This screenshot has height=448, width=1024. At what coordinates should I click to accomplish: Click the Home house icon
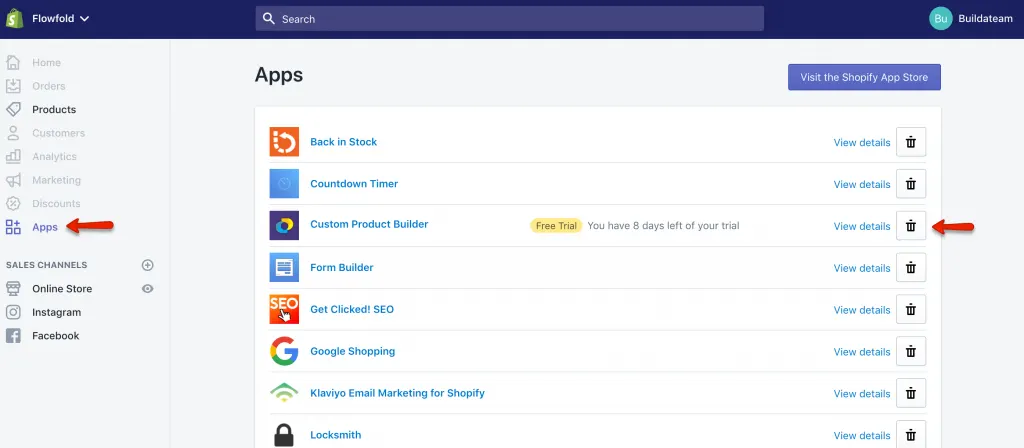point(13,63)
